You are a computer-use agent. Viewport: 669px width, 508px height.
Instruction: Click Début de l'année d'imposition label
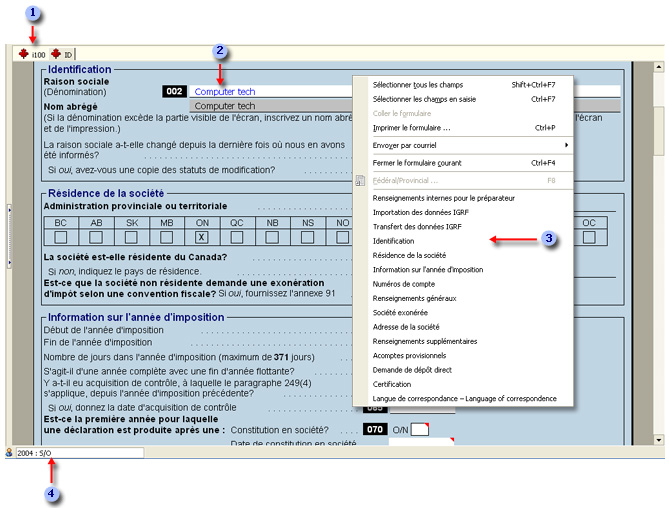coord(104,330)
